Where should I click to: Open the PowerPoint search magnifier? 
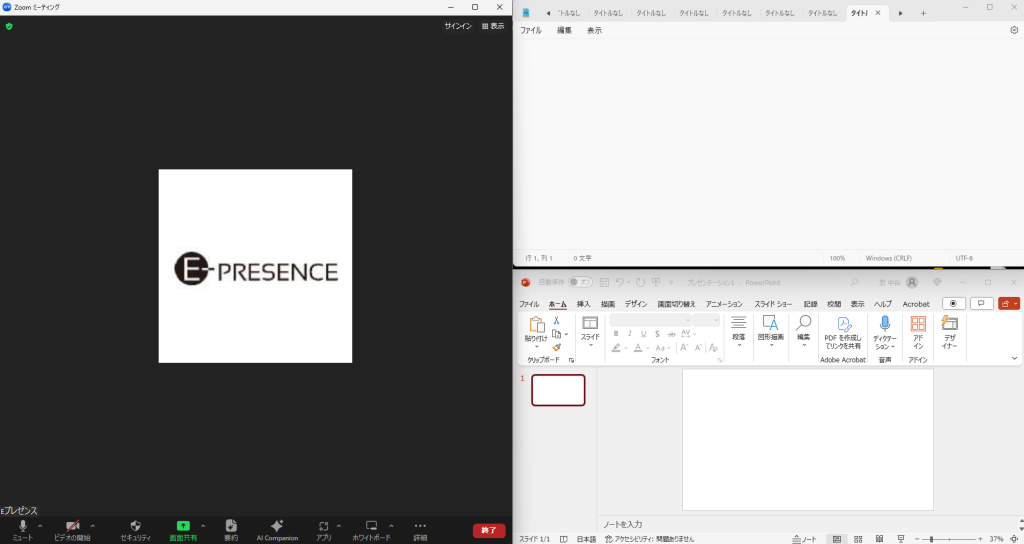(x=854, y=283)
